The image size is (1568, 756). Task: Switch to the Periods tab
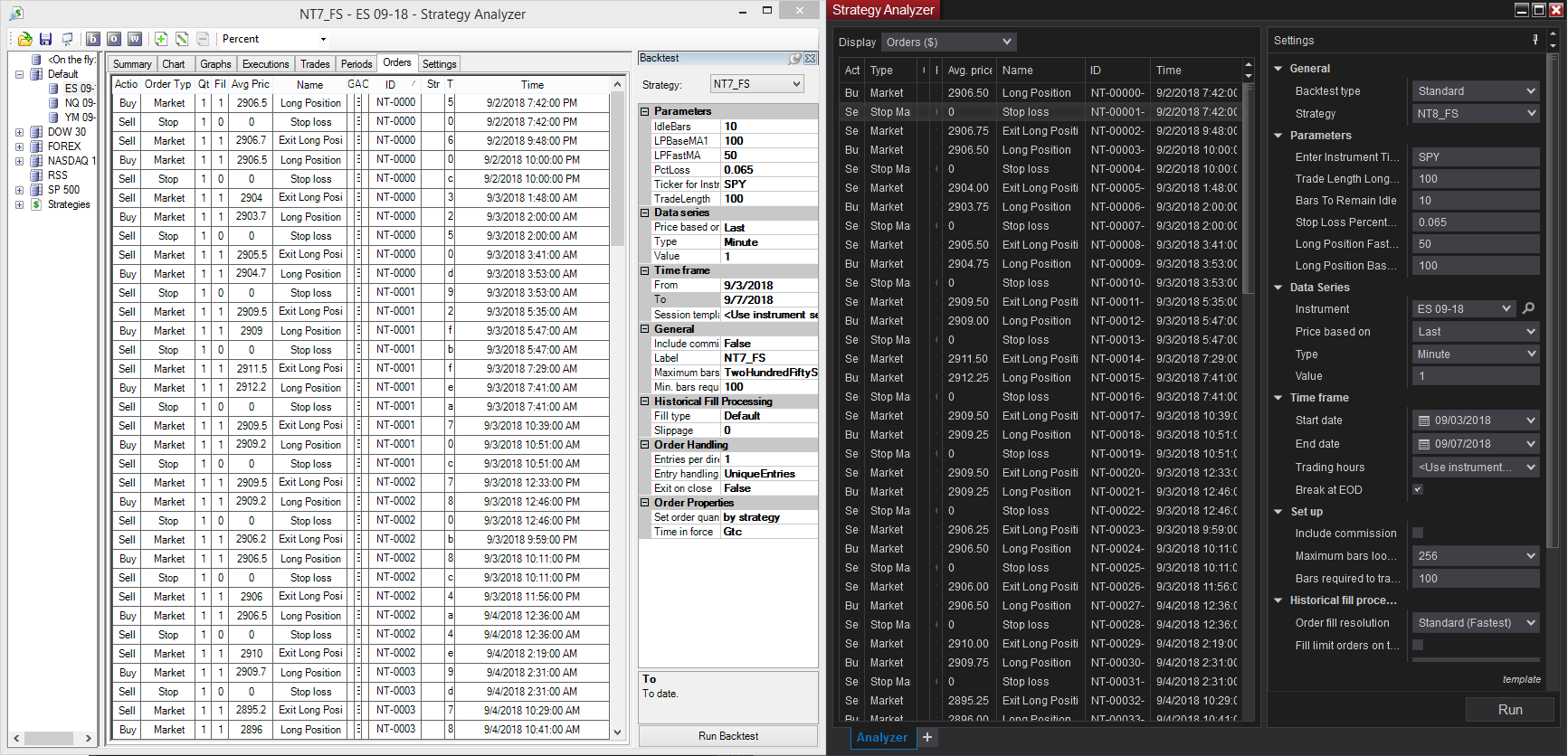click(356, 64)
